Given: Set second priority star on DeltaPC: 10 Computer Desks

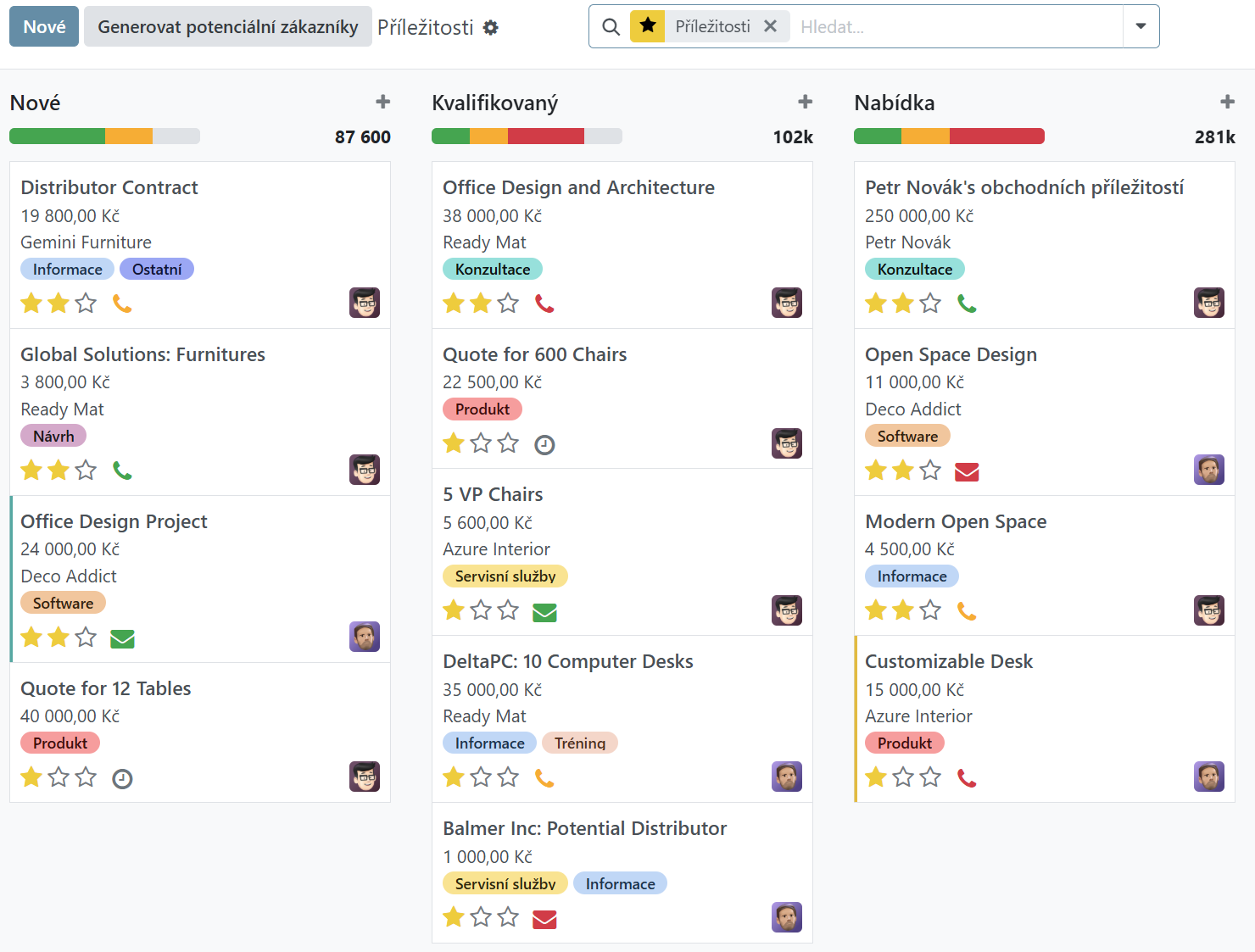Looking at the screenshot, I should point(481,777).
